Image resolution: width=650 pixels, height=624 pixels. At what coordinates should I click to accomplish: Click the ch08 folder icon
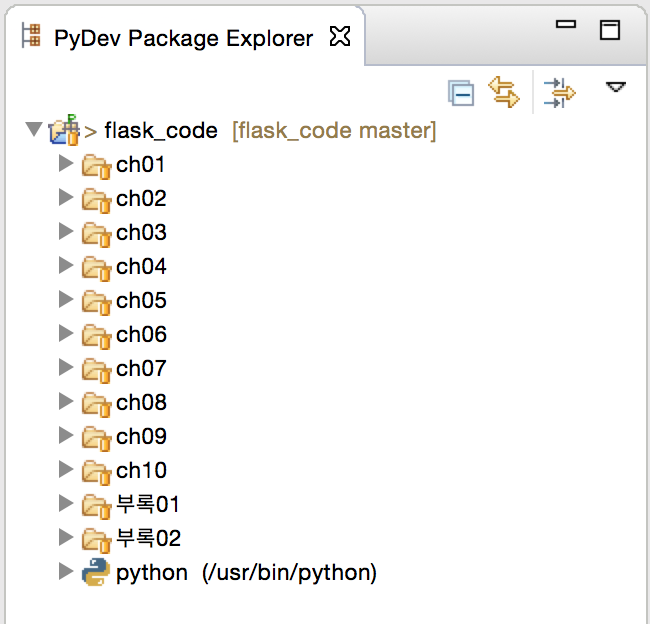click(x=96, y=405)
